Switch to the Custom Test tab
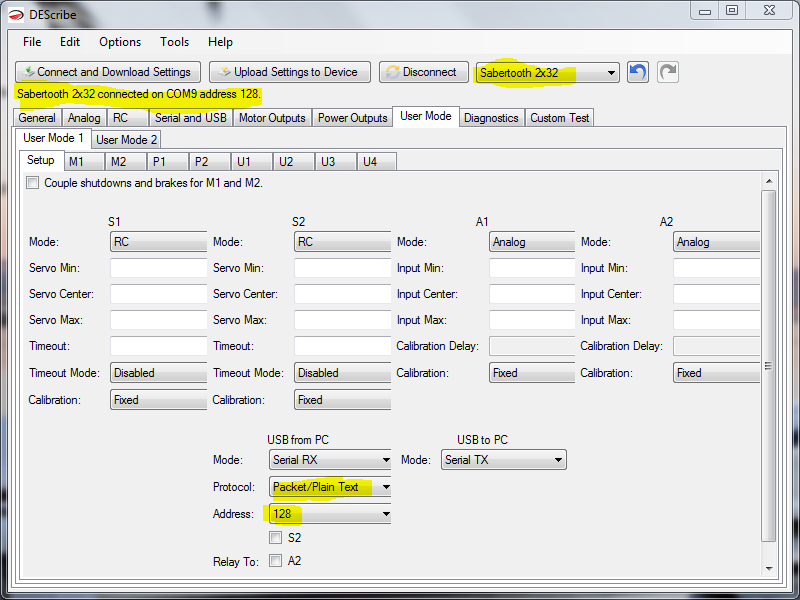 (x=559, y=118)
